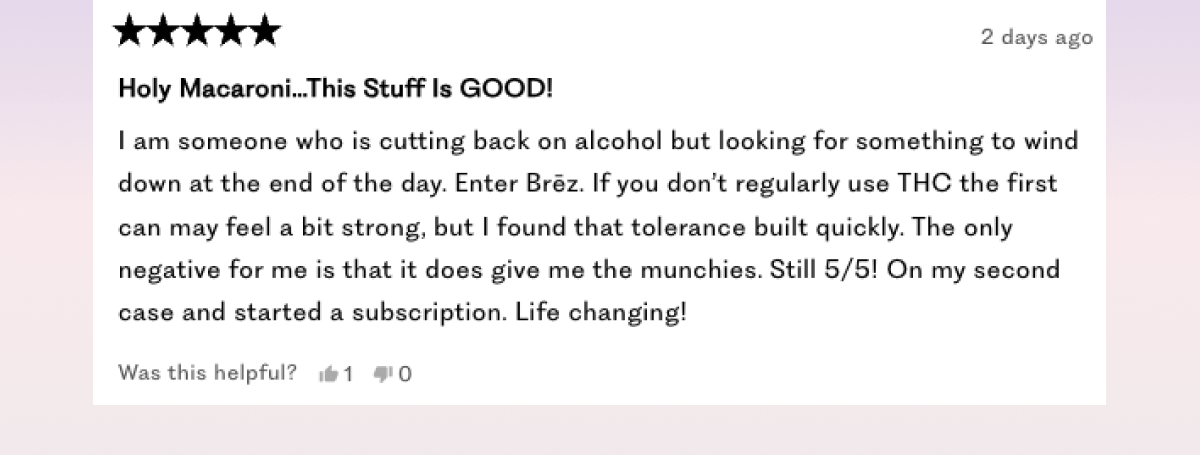Click the "2 days ago" timestamp
Screen dimensions: 1200x455
tap(1037, 38)
